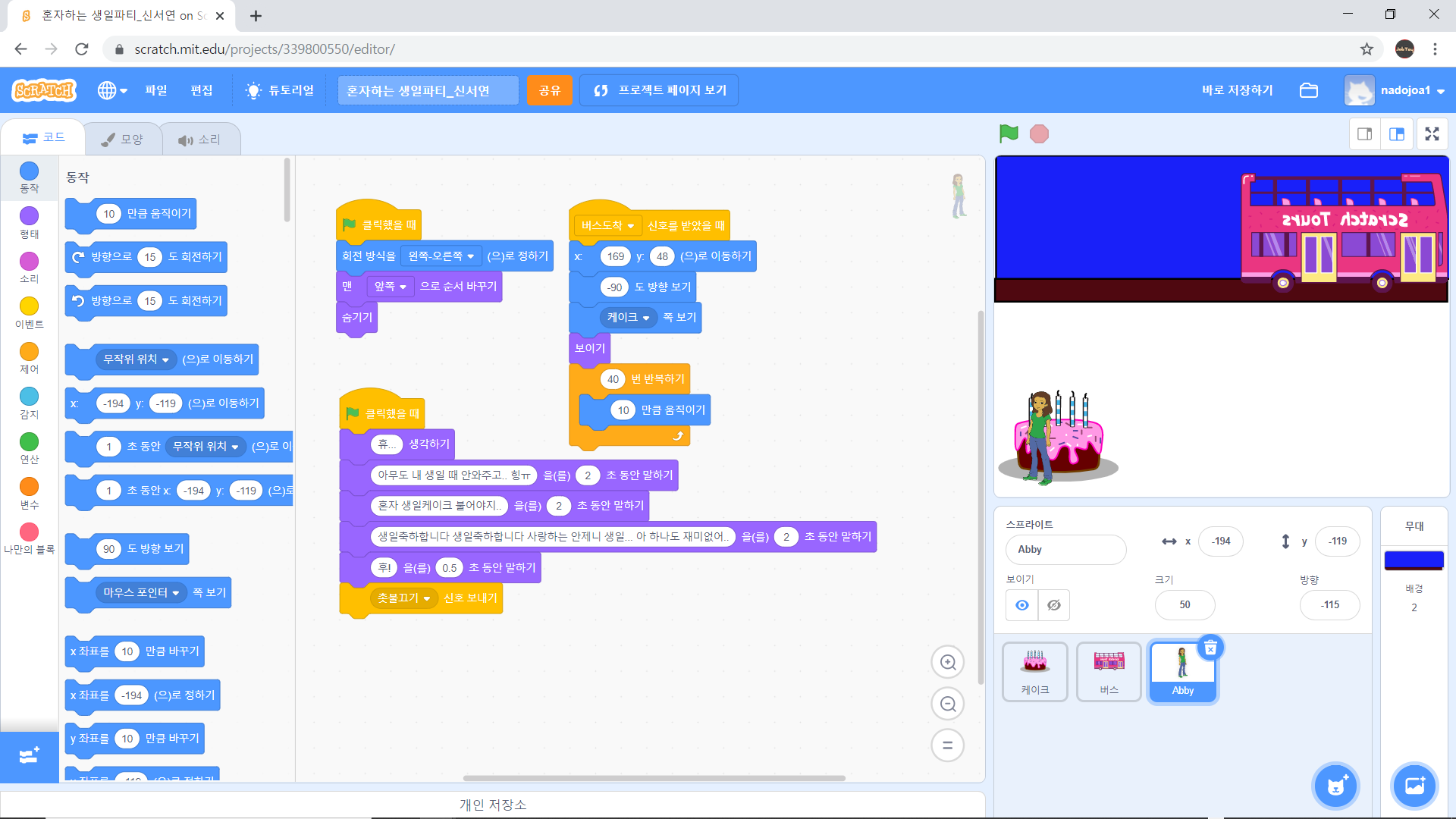Open My Stuff folder icon
The image size is (1456, 819).
(x=1309, y=90)
